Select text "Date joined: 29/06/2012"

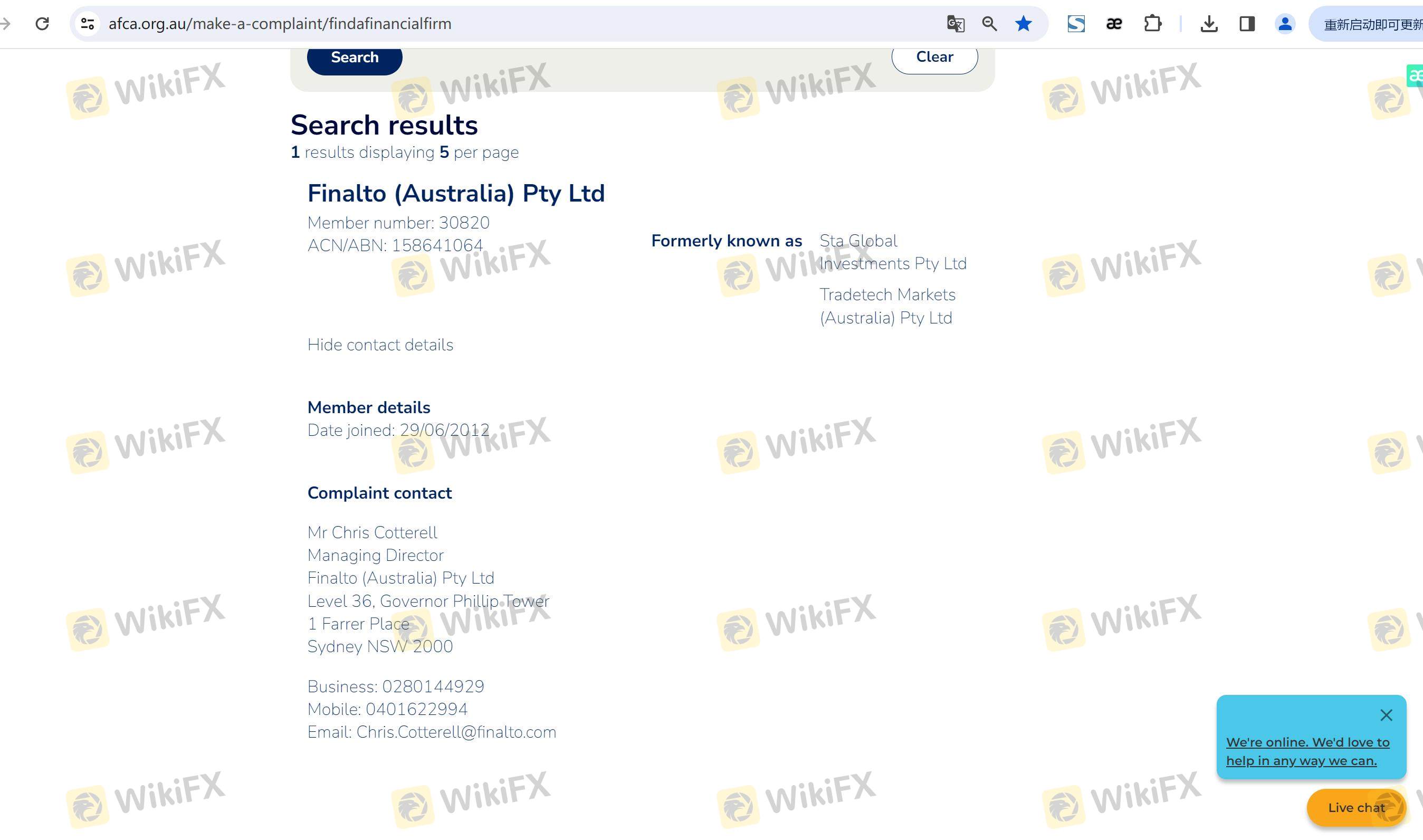point(398,430)
